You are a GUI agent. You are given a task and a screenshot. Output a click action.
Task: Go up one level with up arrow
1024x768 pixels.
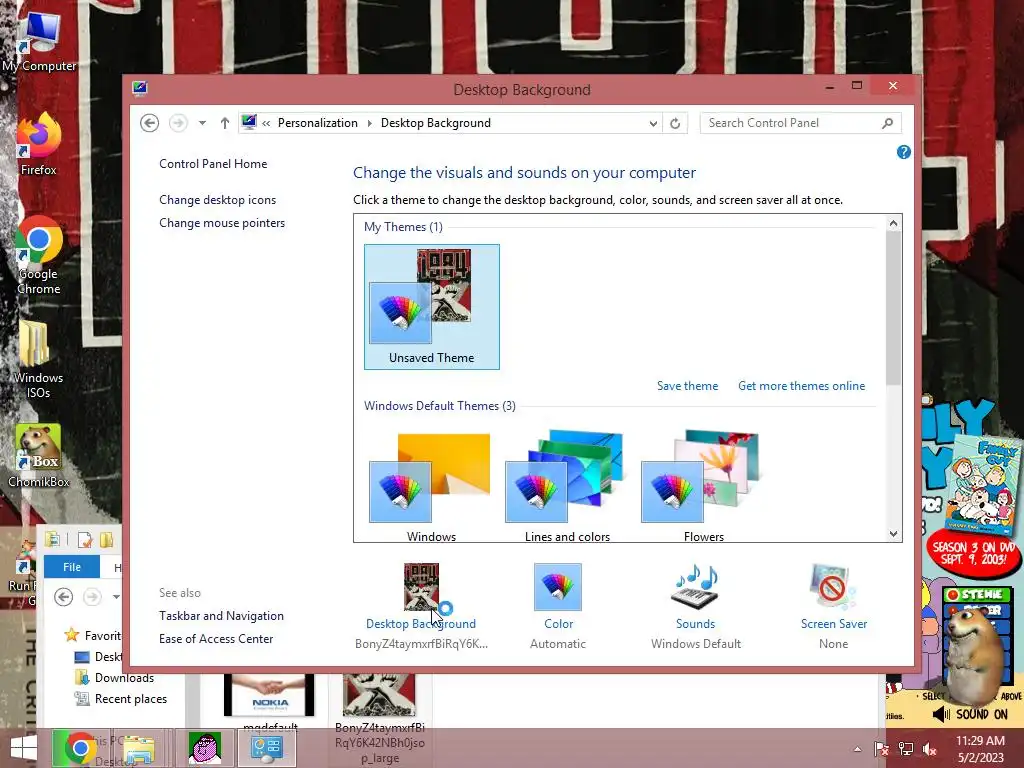(x=225, y=123)
